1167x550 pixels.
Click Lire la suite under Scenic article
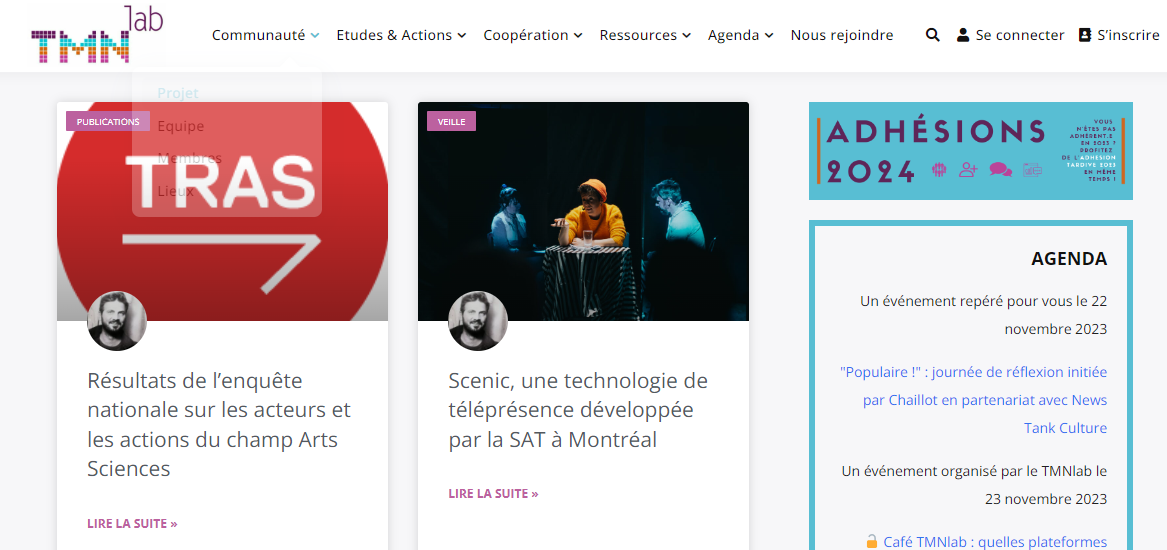click(x=493, y=493)
